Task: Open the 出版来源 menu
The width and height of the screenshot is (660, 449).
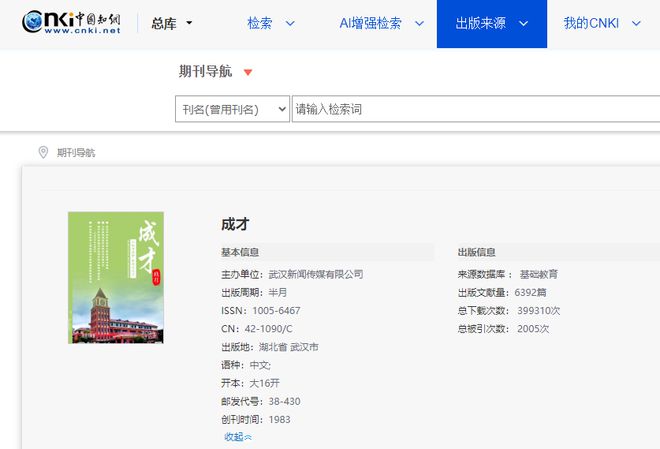Action: click(492, 24)
